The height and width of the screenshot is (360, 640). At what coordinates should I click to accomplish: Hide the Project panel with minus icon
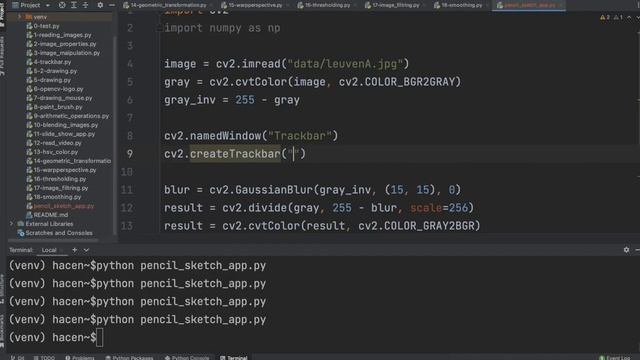tap(111, 5)
